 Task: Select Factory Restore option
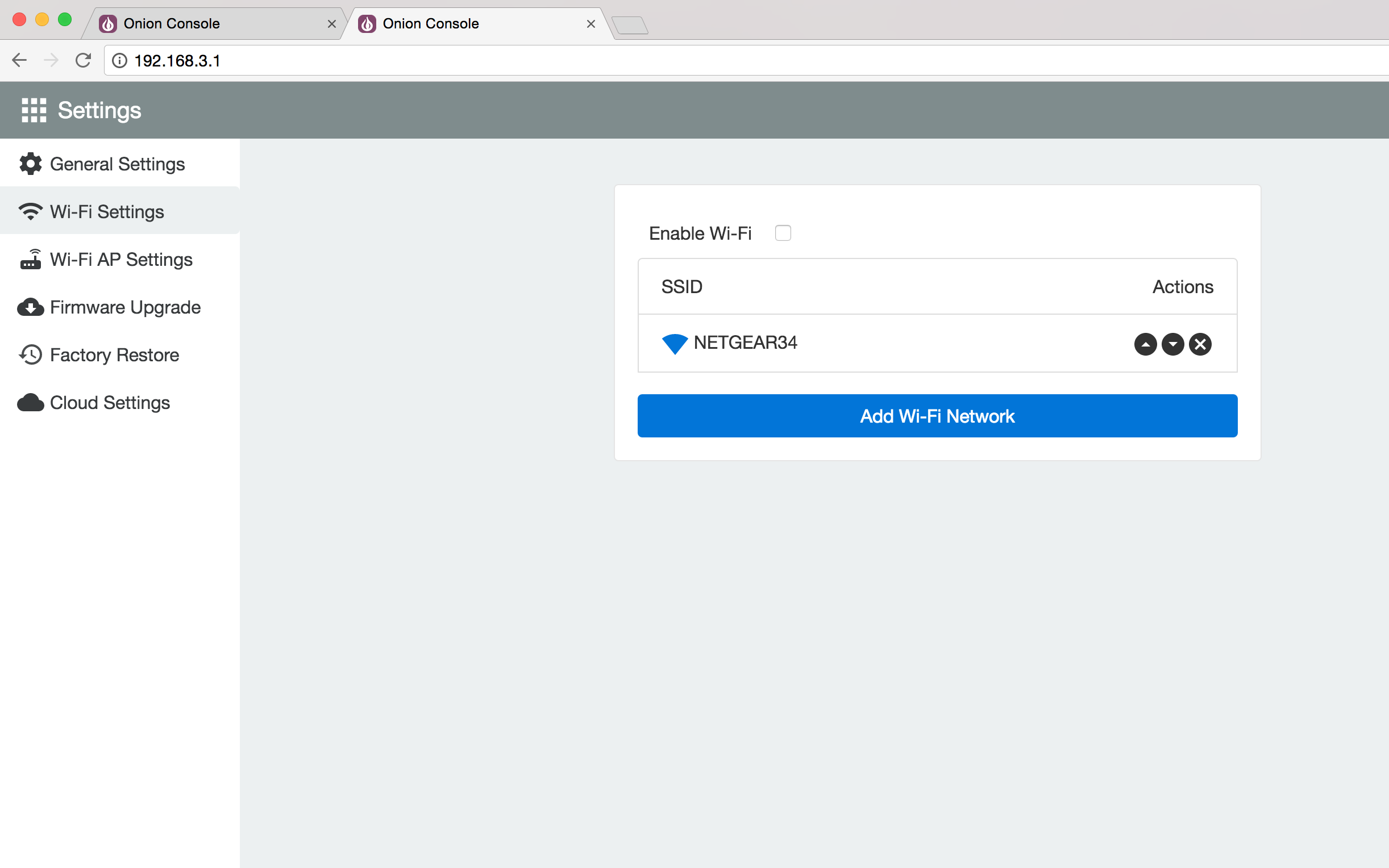113,355
